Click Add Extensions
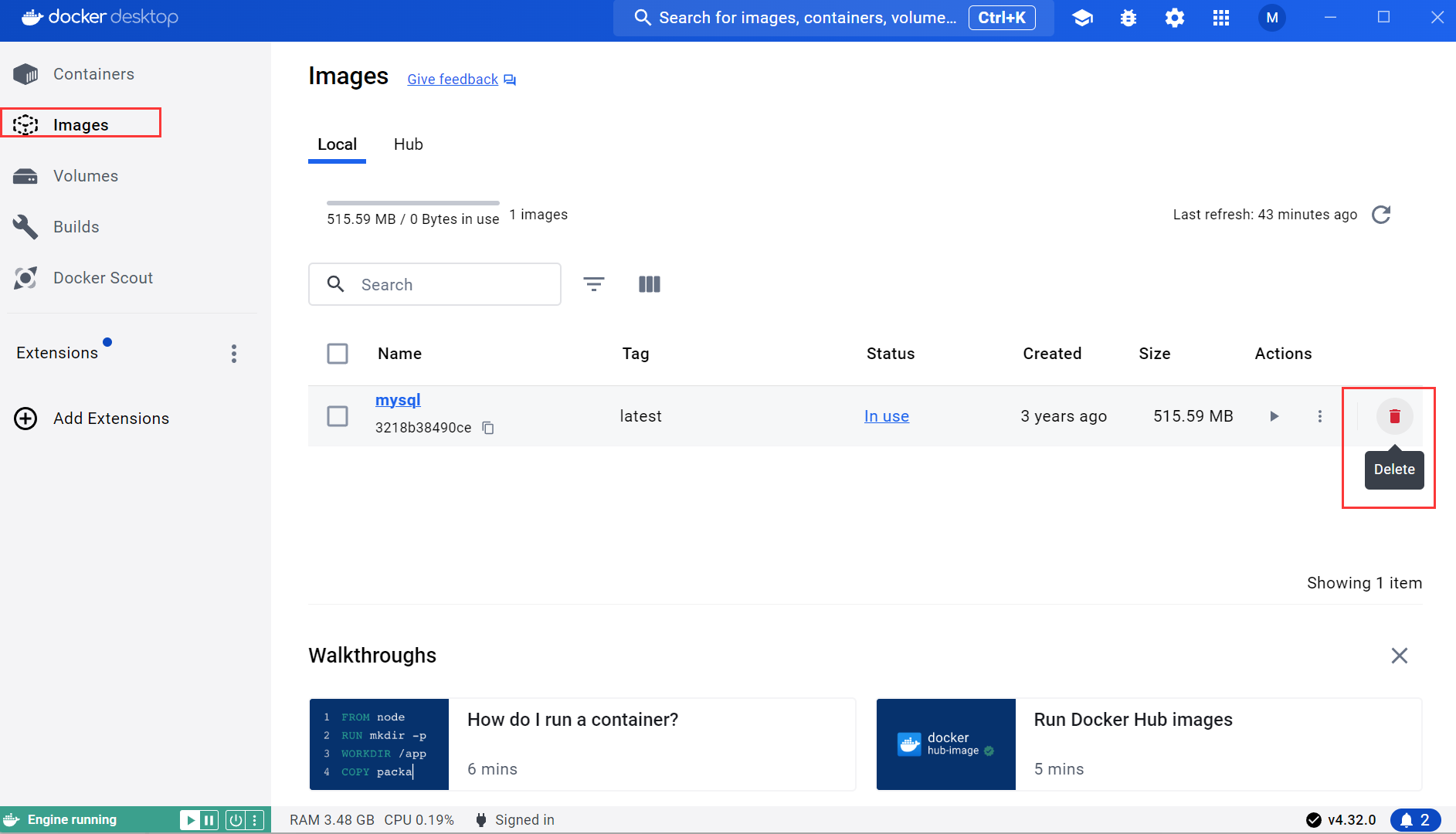The height and width of the screenshot is (834, 1456). tap(111, 419)
